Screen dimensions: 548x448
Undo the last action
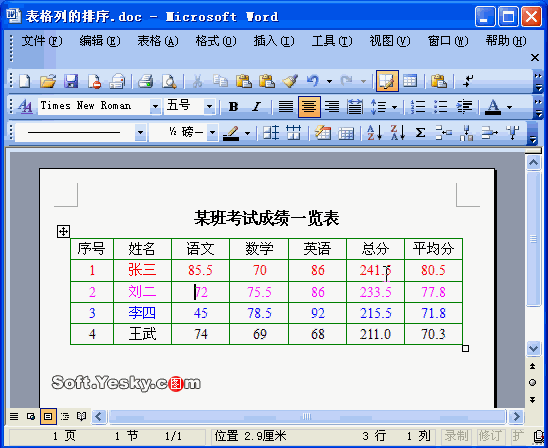tap(313, 81)
